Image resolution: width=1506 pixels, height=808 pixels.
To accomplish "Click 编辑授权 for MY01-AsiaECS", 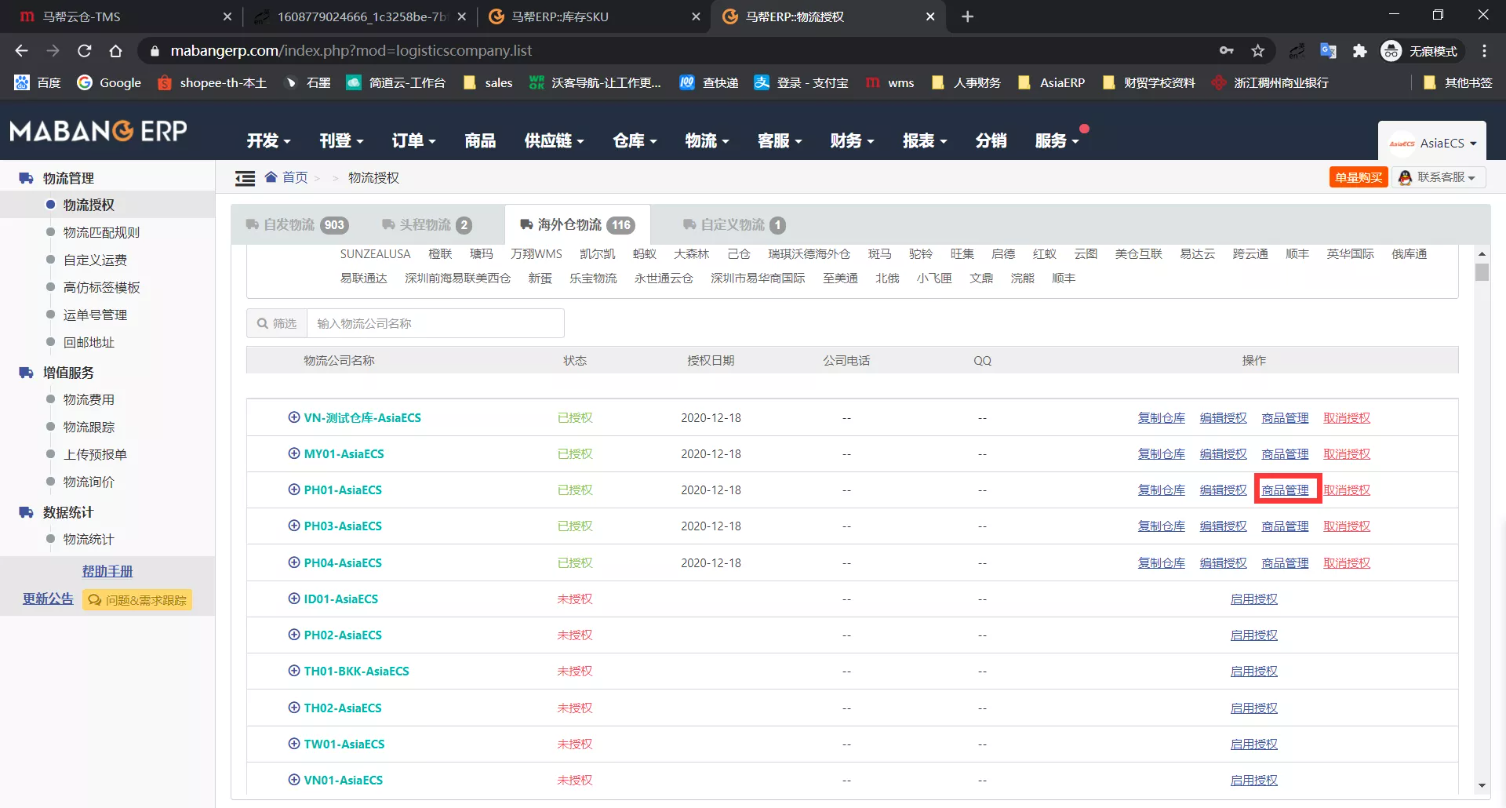I will pyautogui.click(x=1223, y=454).
